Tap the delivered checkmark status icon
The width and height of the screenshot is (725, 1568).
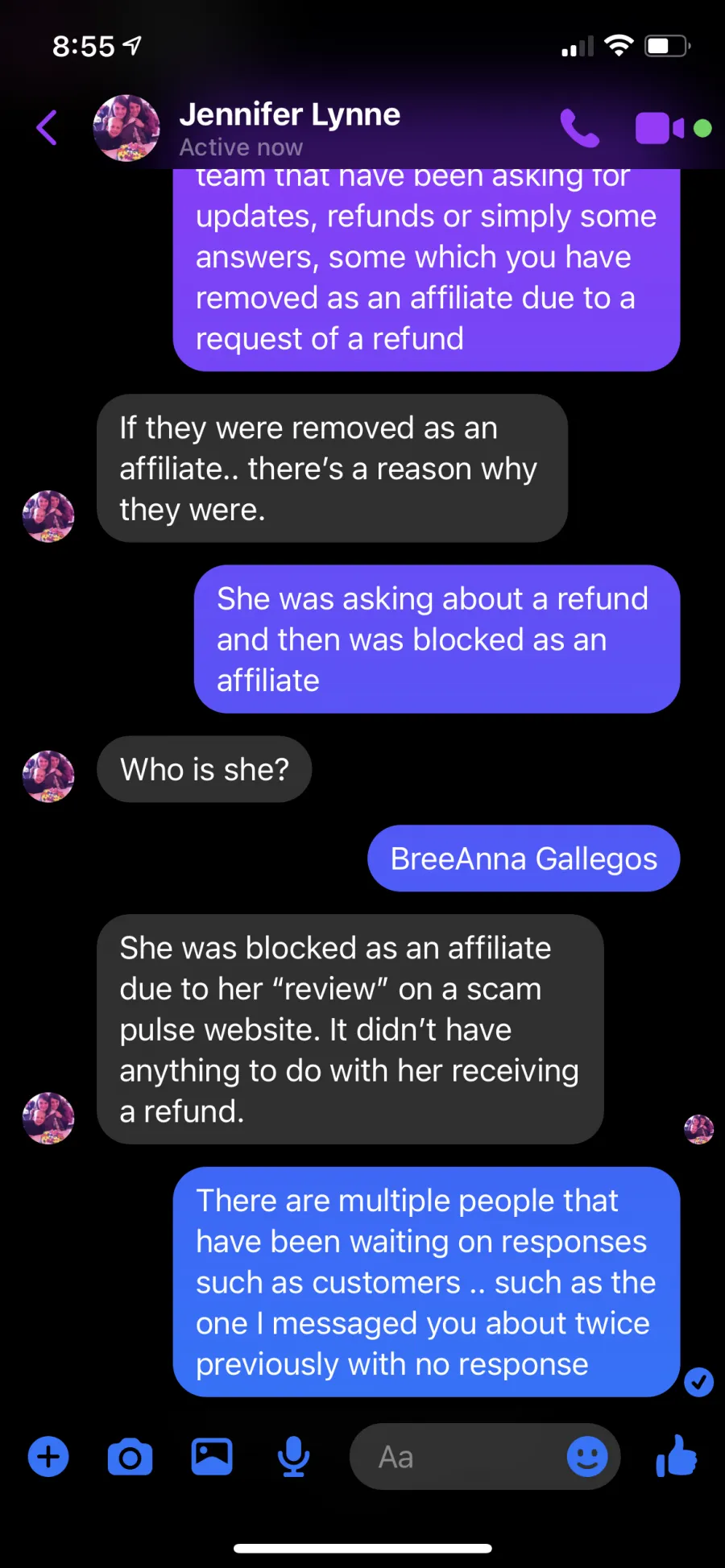(698, 1382)
